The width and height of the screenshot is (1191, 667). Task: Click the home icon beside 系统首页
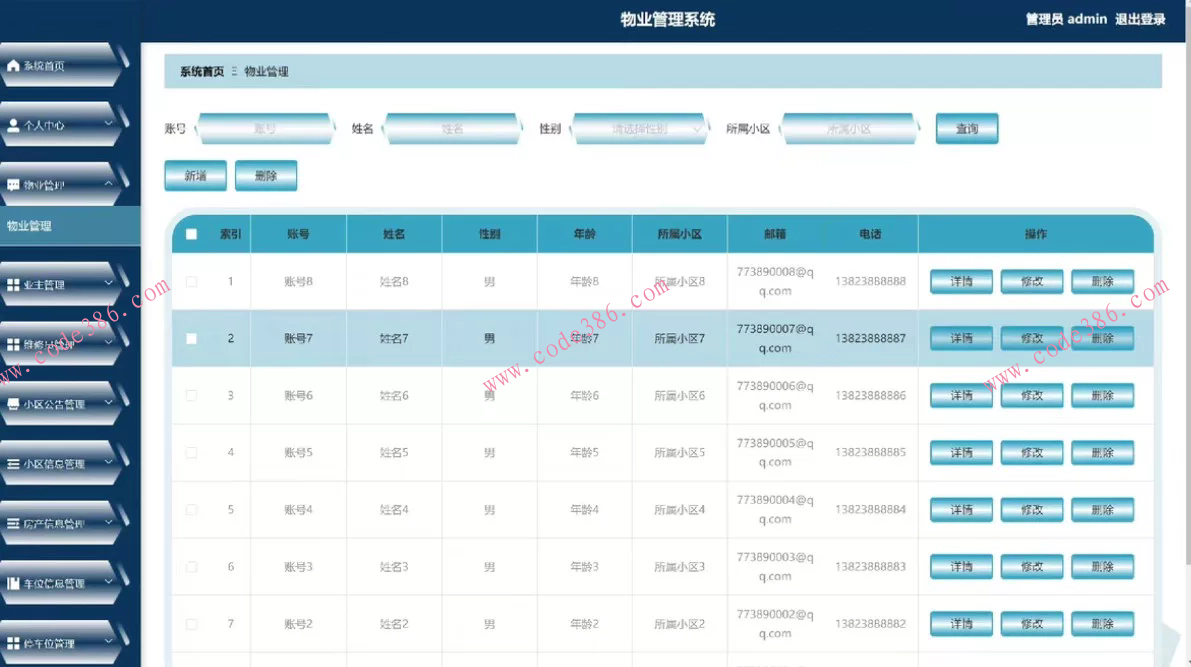point(13,65)
